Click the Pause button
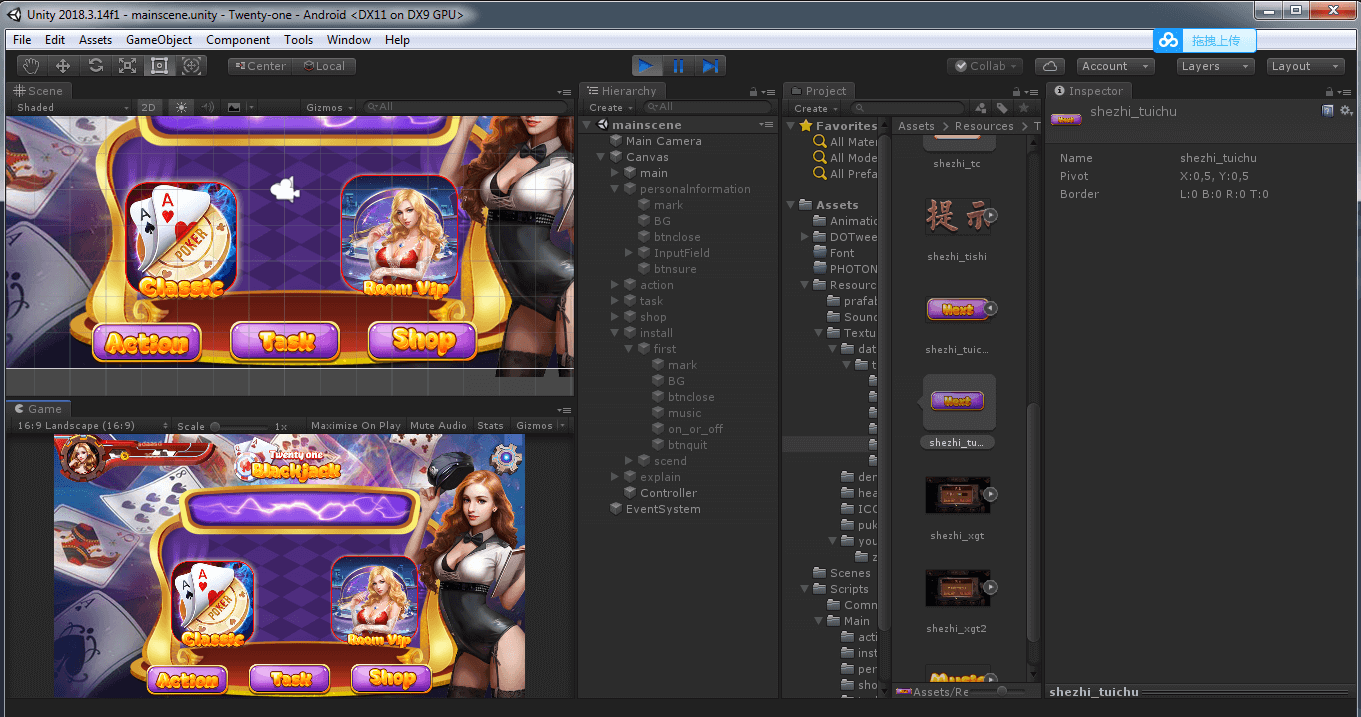This screenshot has width=1361, height=717. click(x=678, y=66)
